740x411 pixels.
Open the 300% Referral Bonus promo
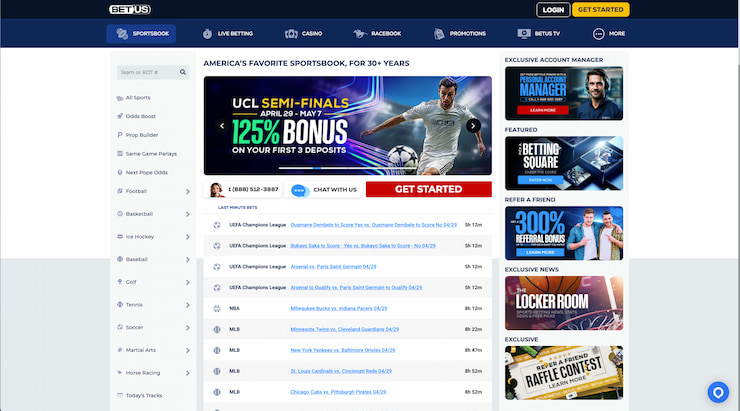pyautogui.click(x=564, y=233)
